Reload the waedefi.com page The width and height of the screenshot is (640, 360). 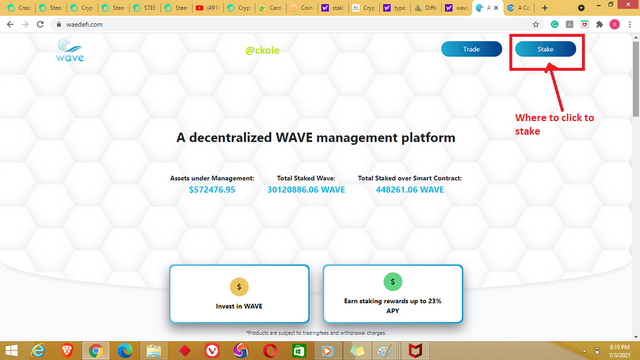(40, 24)
